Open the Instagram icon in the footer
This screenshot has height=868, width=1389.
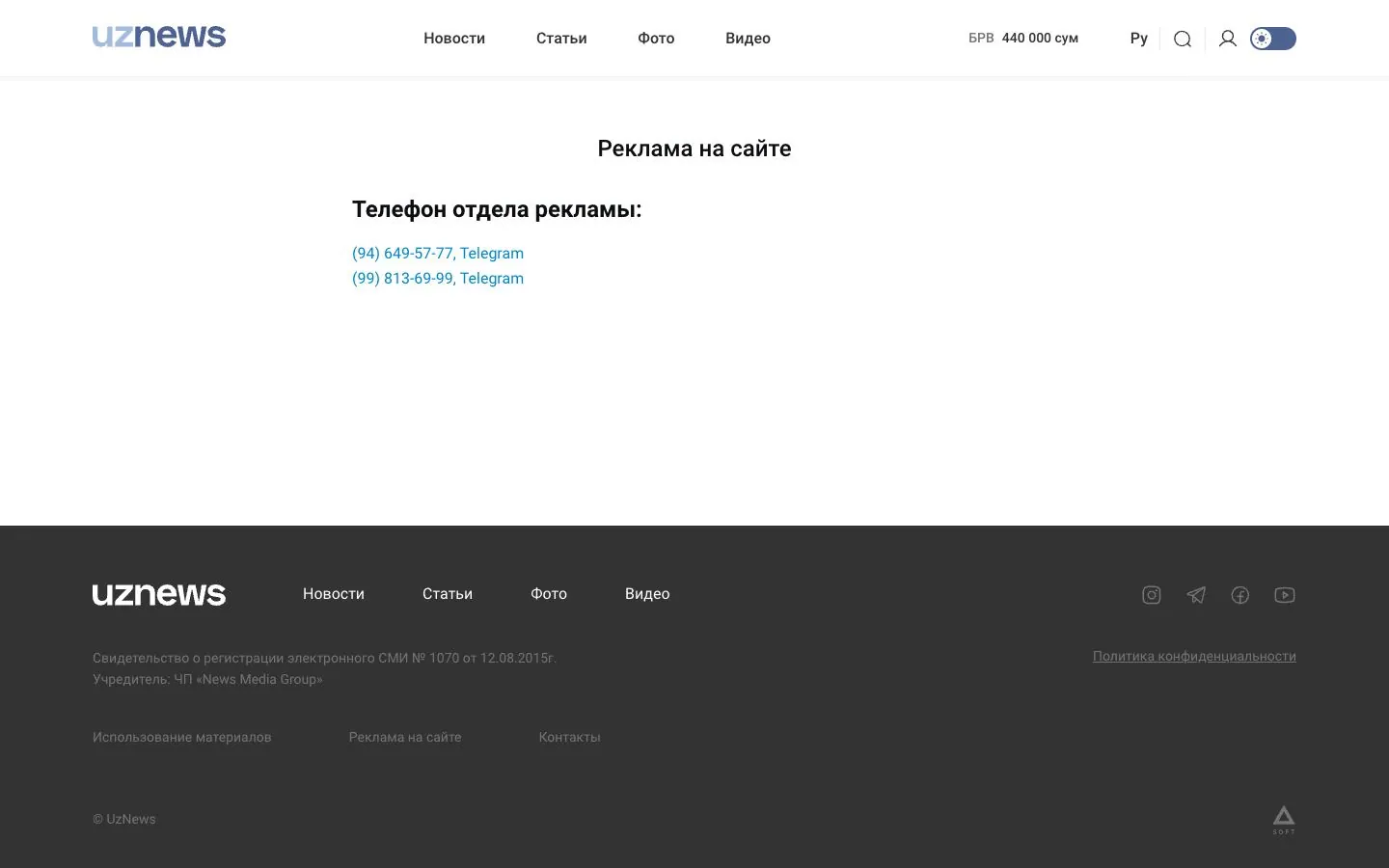[1152, 595]
